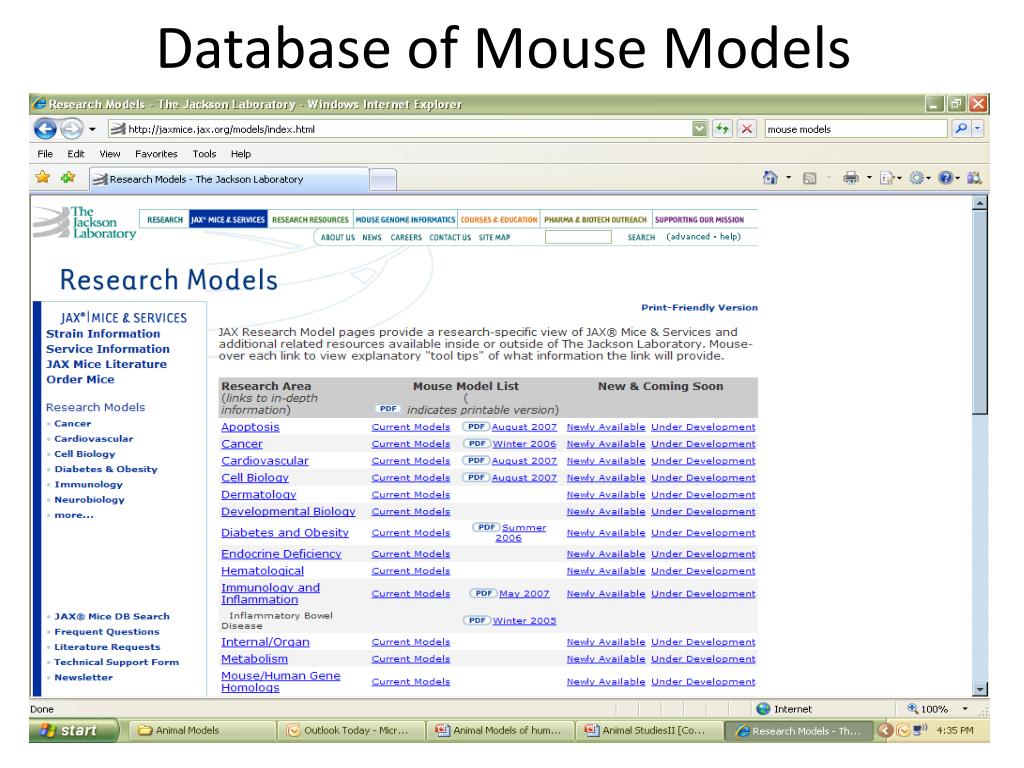Open the search provider dropdown arrow

point(977,129)
